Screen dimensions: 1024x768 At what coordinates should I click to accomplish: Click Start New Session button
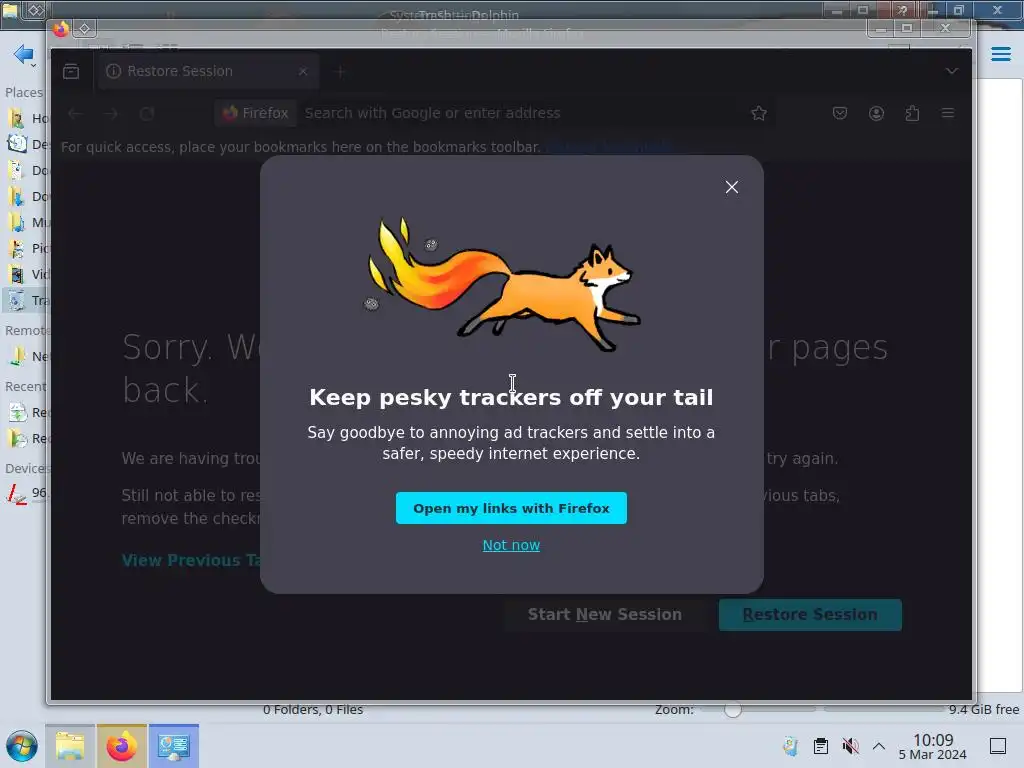coord(605,615)
